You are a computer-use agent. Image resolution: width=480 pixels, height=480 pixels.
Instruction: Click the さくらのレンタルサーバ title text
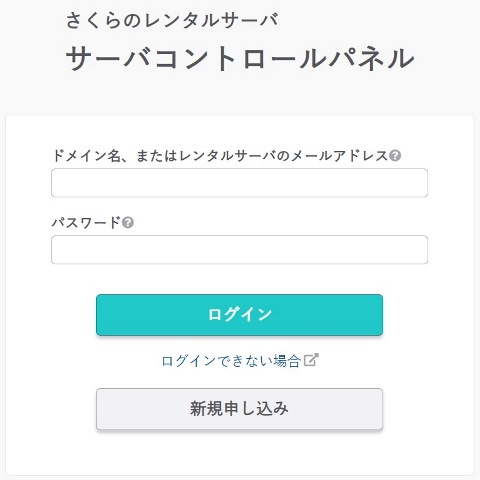172,20
